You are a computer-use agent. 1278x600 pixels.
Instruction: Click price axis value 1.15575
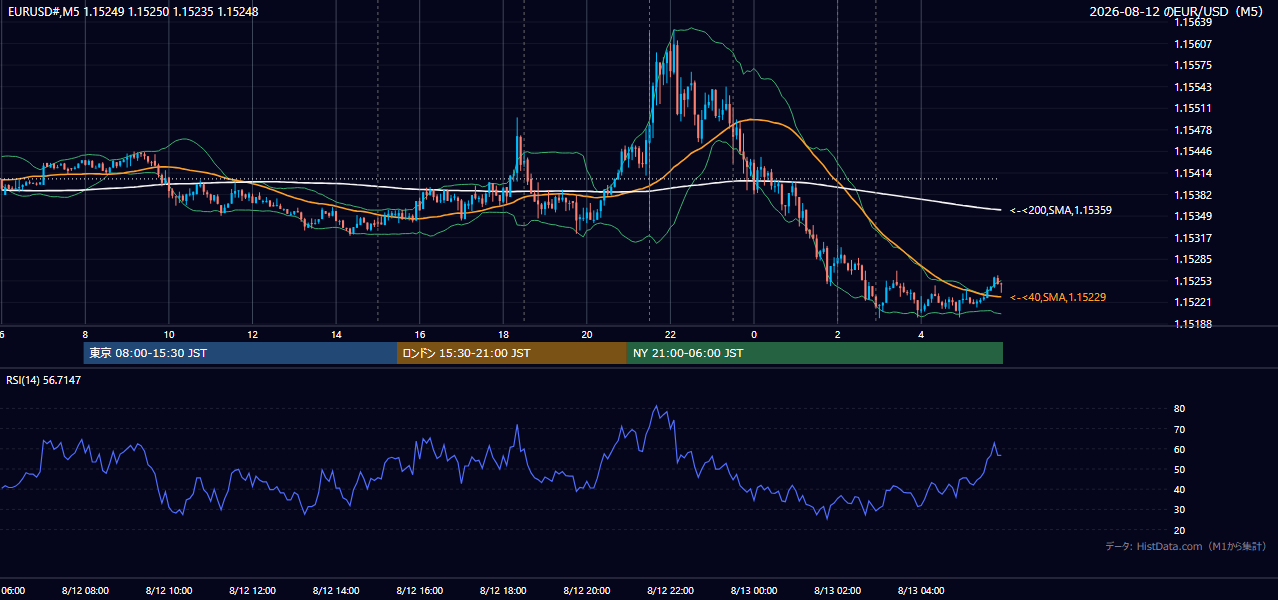(x=1194, y=65)
